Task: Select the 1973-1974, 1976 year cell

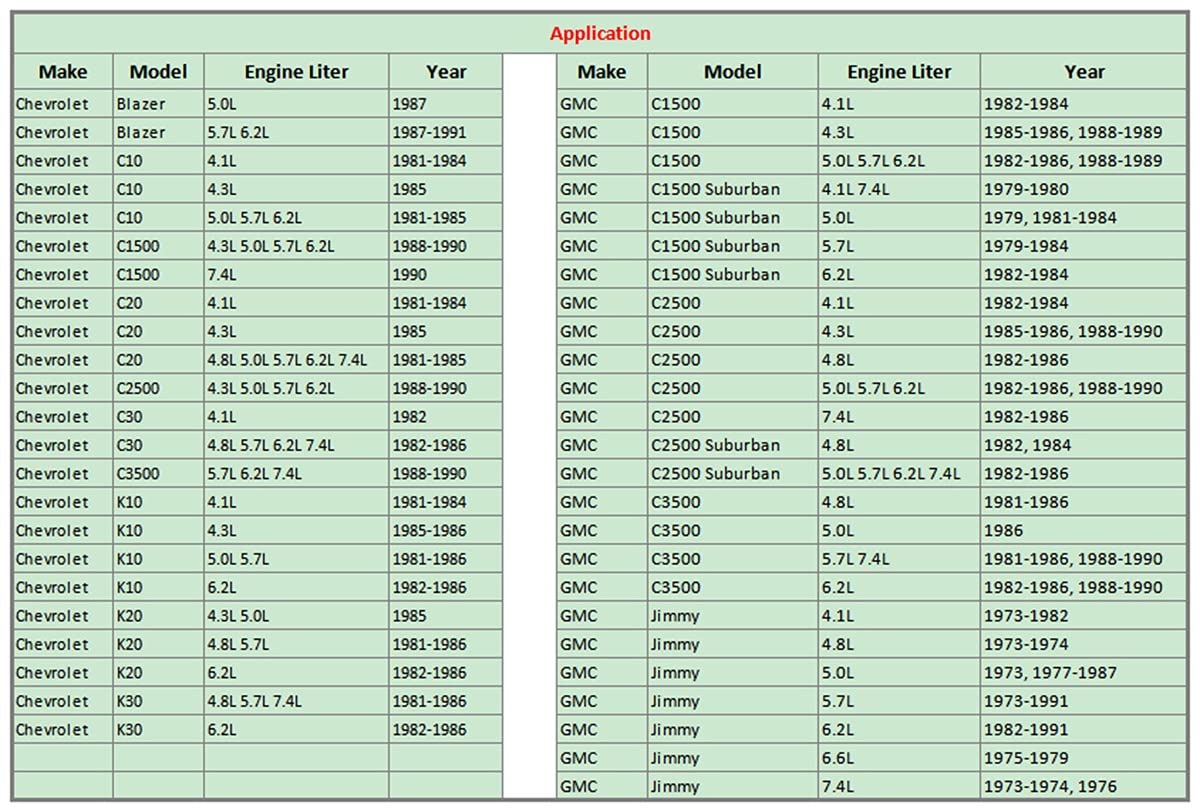Action: coord(1084,787)
